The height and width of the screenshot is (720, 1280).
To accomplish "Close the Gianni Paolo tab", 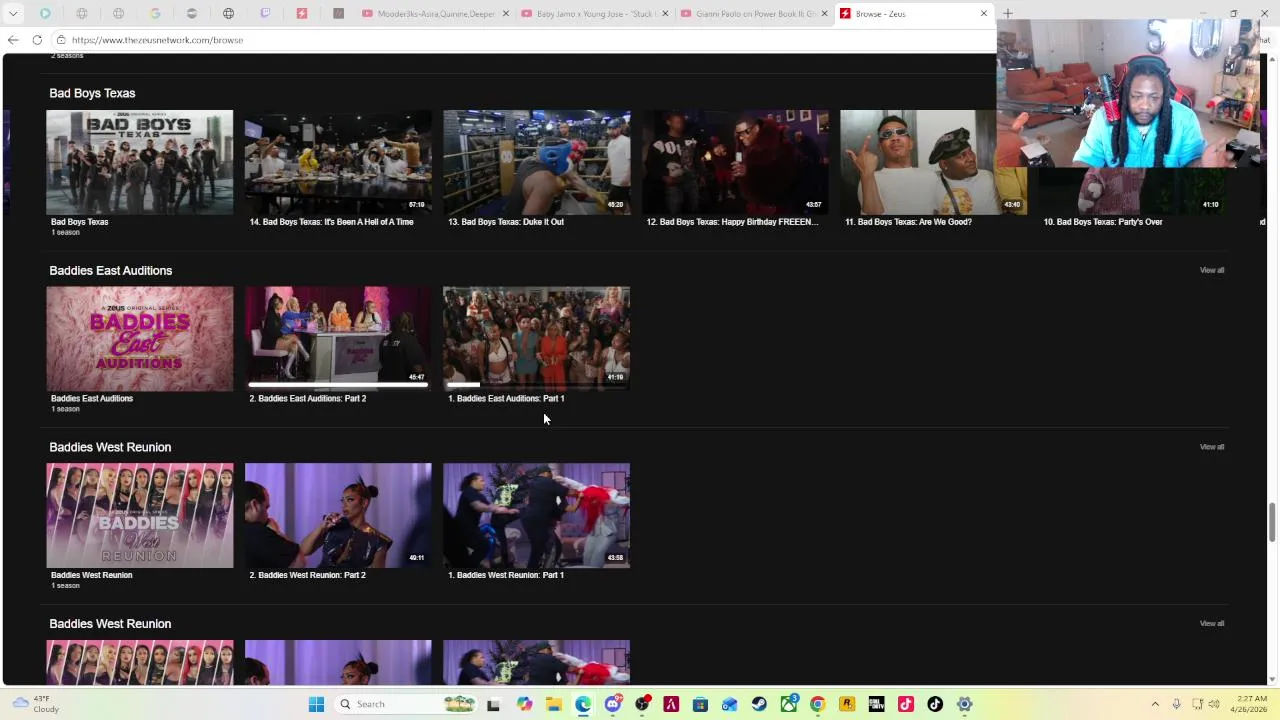I will (825, 14).
